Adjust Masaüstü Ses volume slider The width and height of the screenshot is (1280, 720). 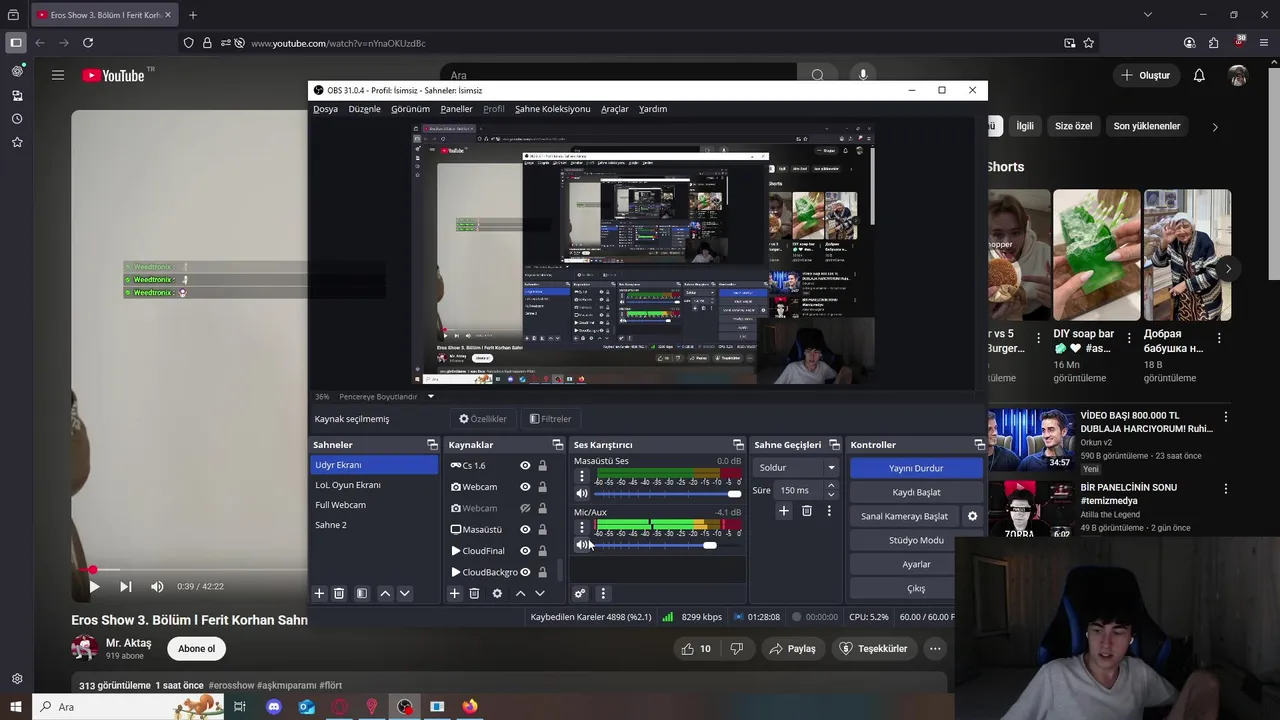(x=667, y=494)
